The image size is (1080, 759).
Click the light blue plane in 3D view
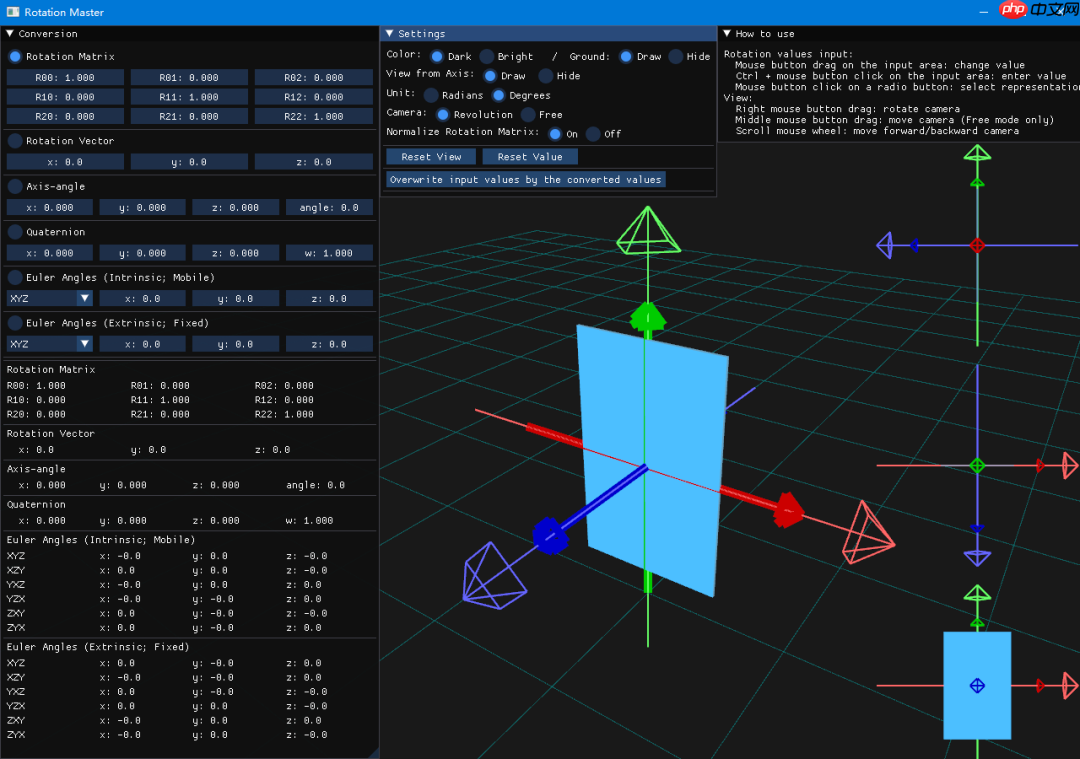pyautogui.click(x=652, y=460)
